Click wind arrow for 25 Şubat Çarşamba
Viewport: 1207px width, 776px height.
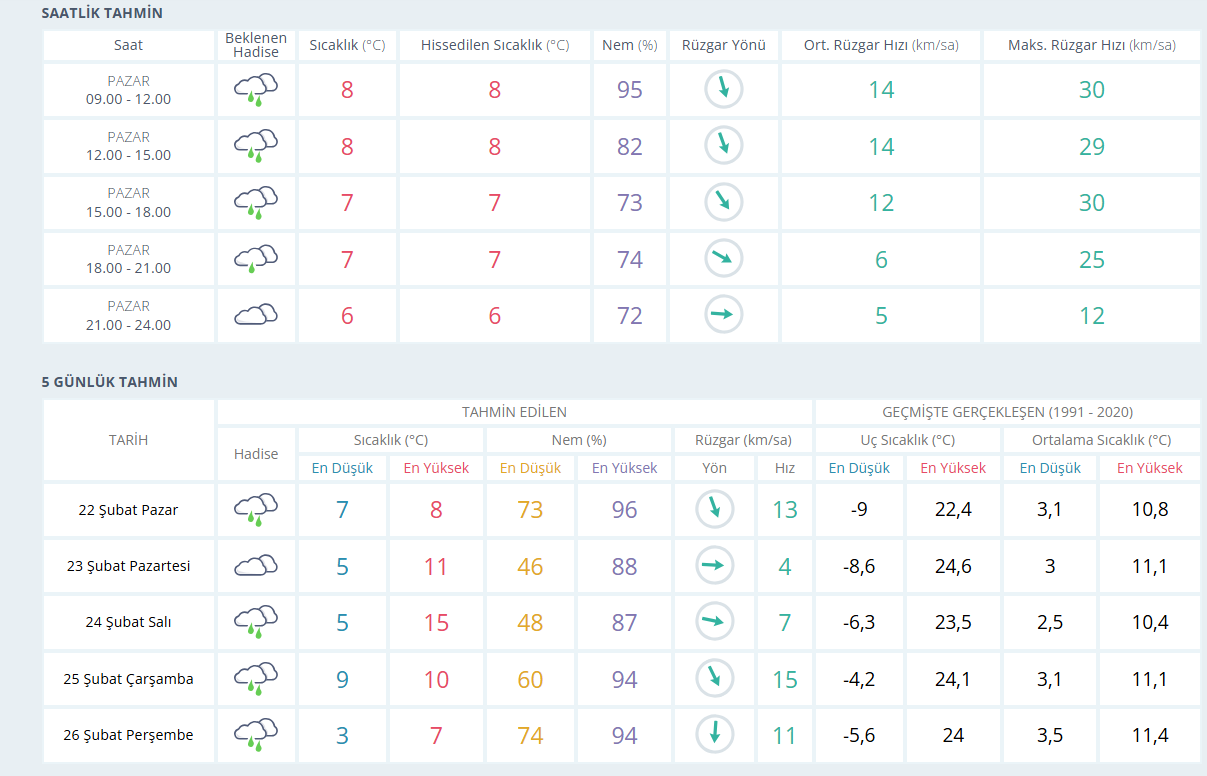click(x=715, y=679)
